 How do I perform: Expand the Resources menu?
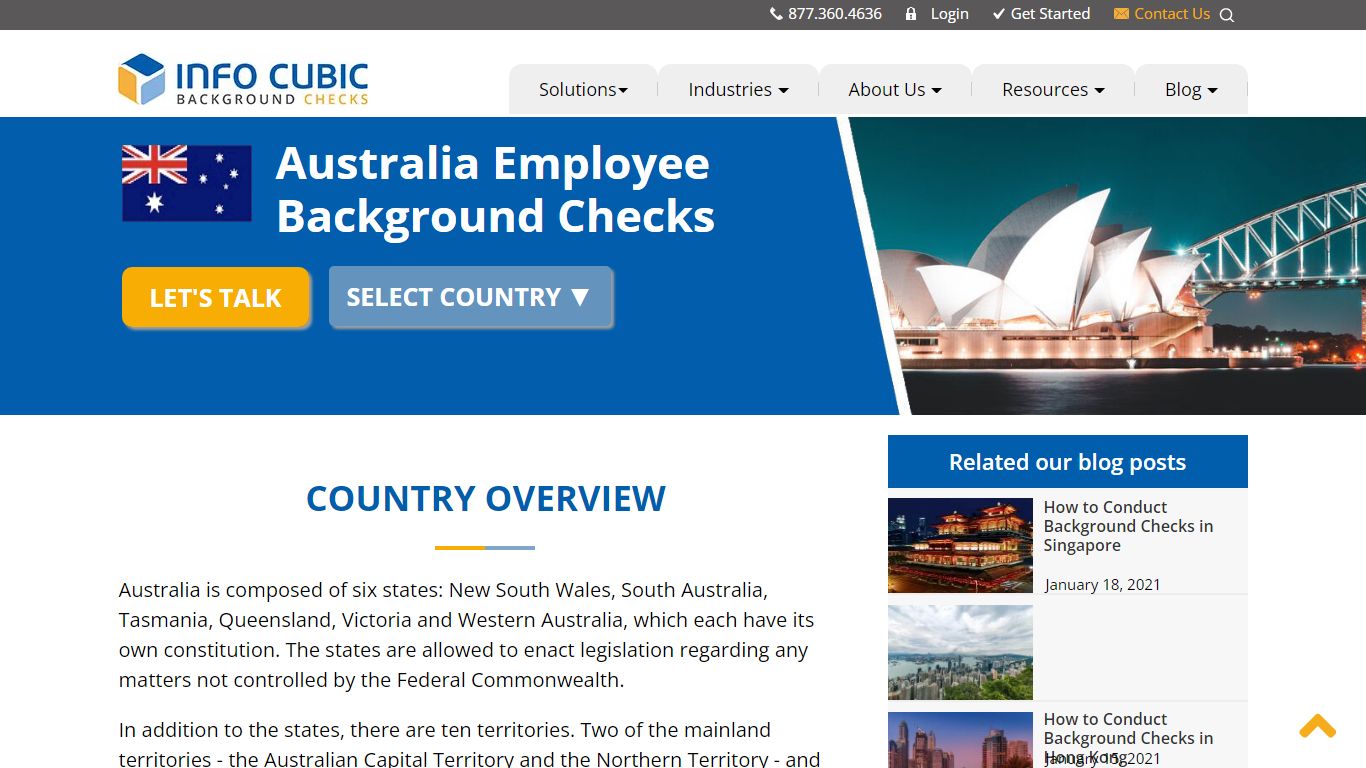coord(1053,89)
